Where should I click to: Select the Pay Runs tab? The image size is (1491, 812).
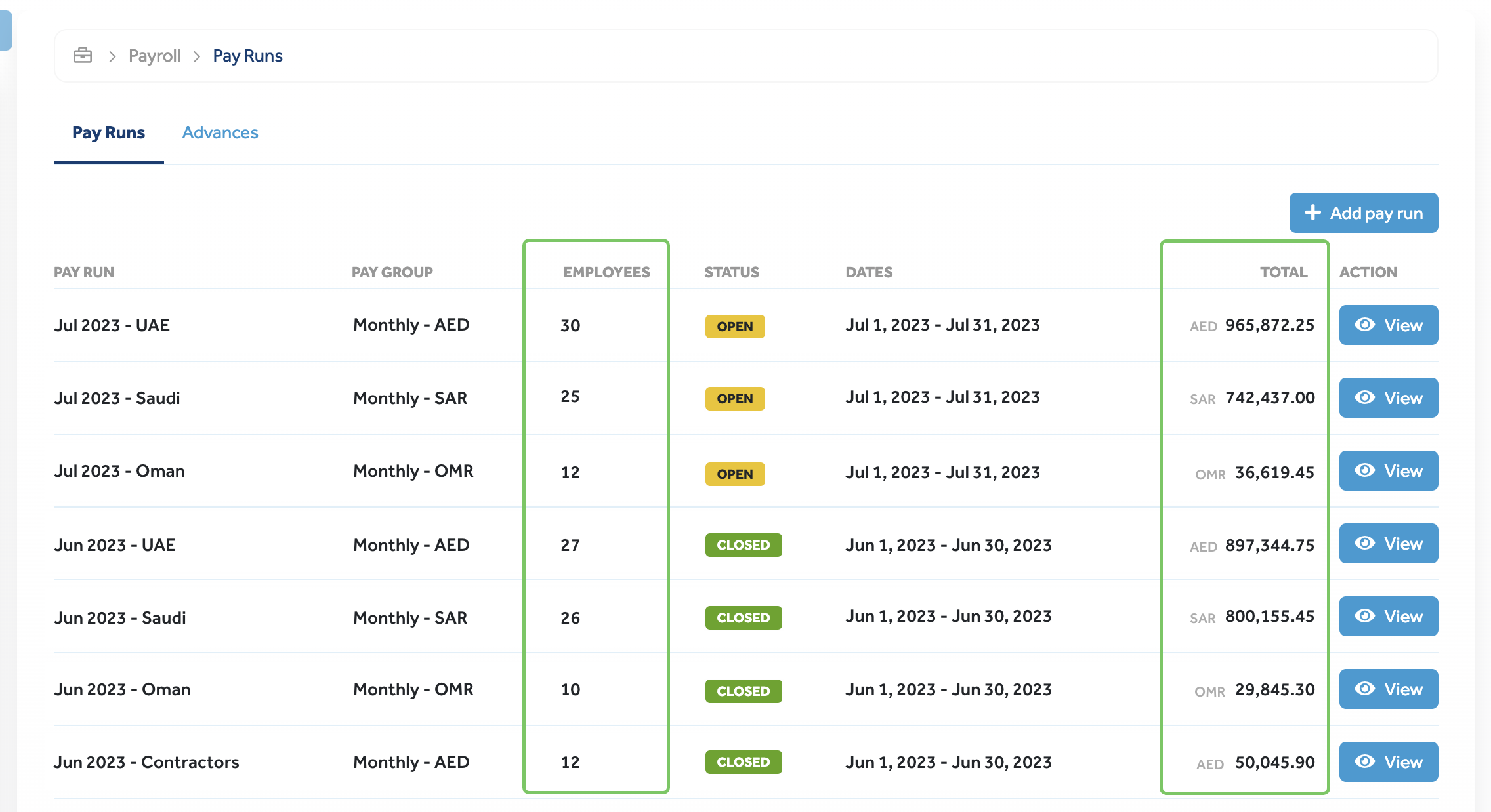108,132
